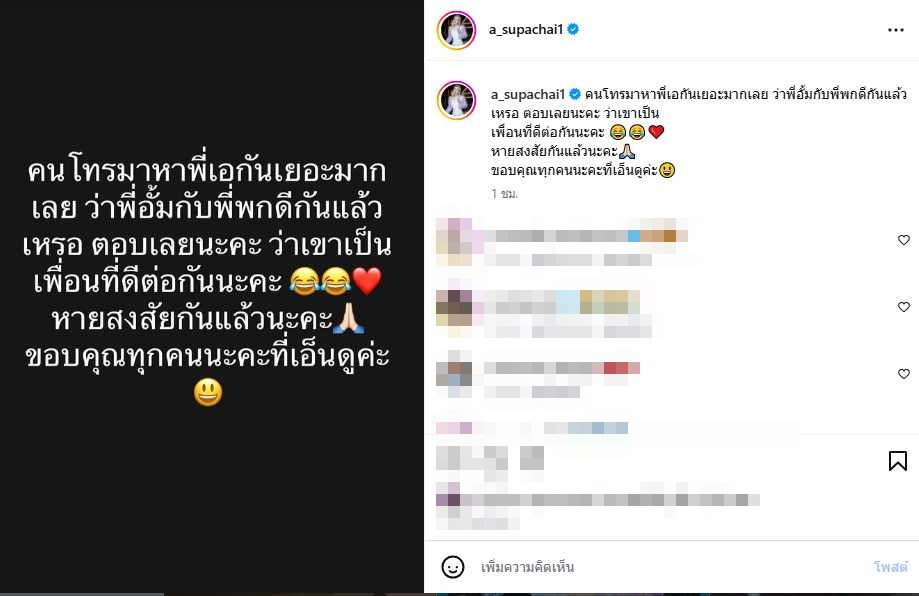The image size is (919, 596).
Task: Open the 1 ชม. timestamp link
Action: coord(505,193)
